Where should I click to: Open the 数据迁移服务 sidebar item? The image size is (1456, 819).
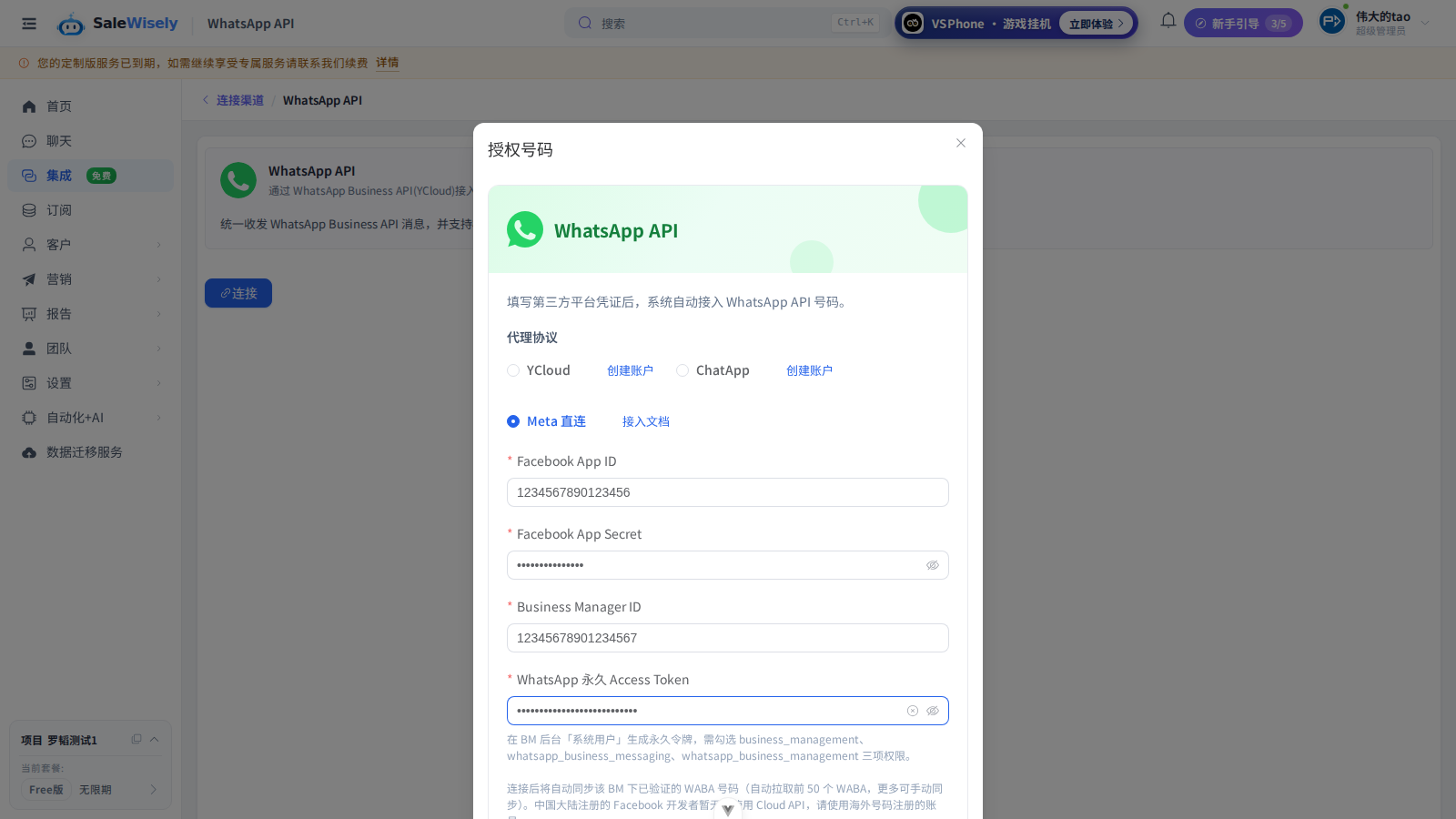point(91,452)
